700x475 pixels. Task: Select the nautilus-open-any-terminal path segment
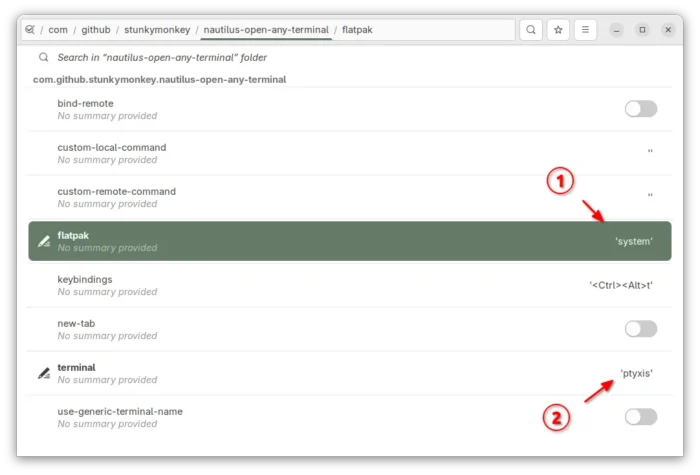[266, 30]
